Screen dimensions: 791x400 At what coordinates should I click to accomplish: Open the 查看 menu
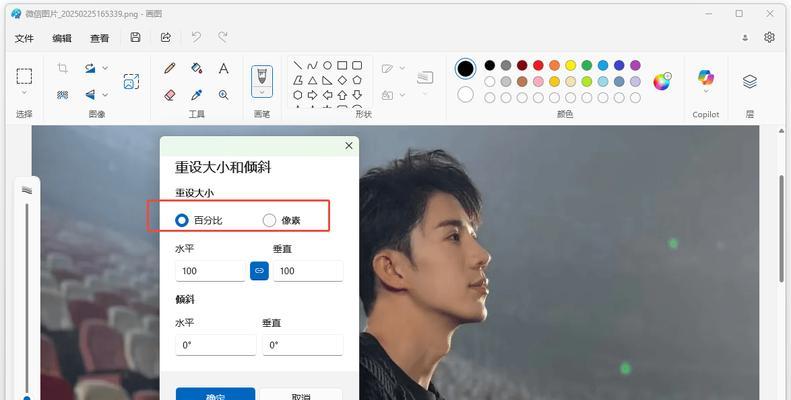99,38
